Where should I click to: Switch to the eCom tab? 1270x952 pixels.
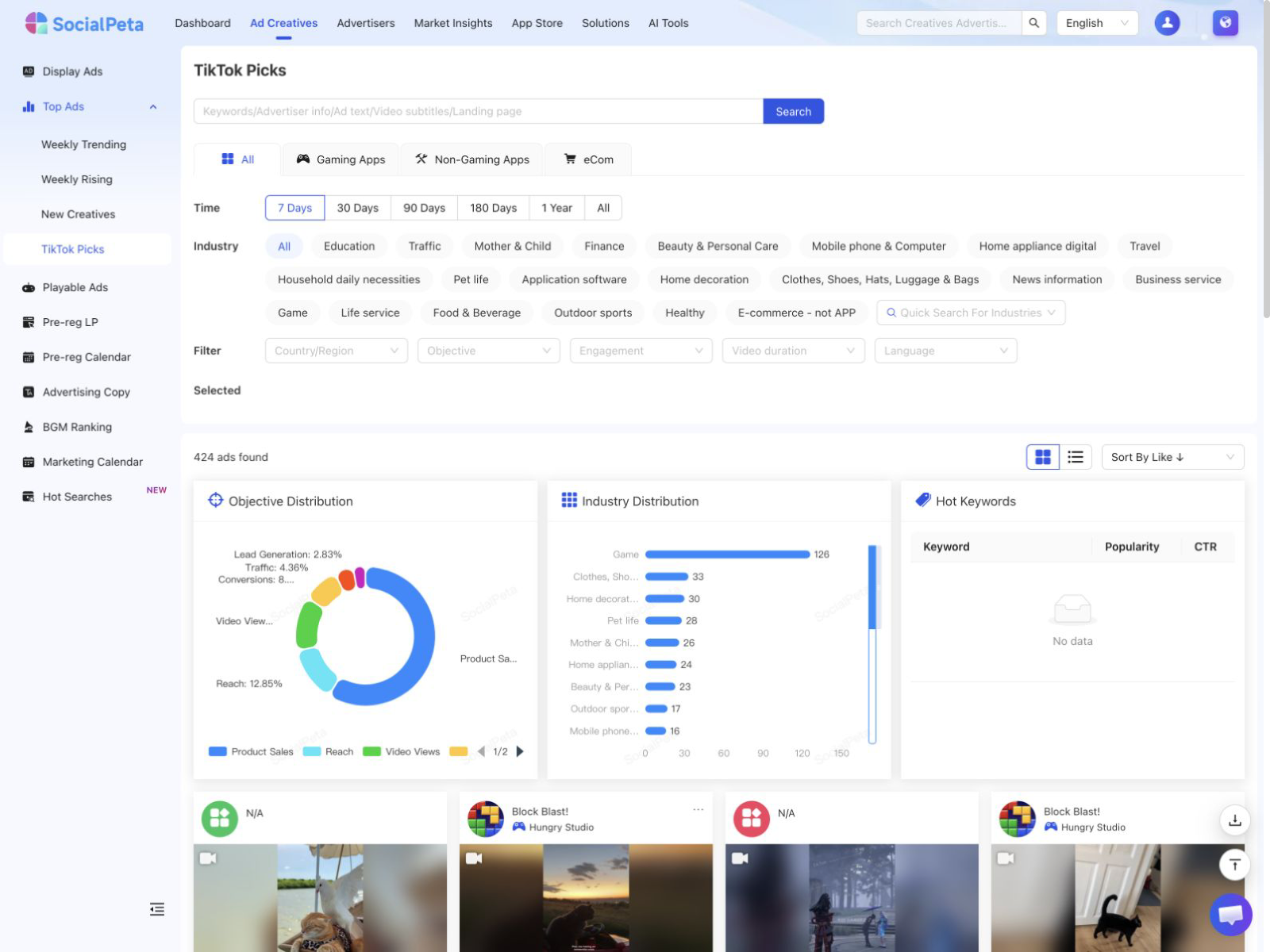[588, 159]
